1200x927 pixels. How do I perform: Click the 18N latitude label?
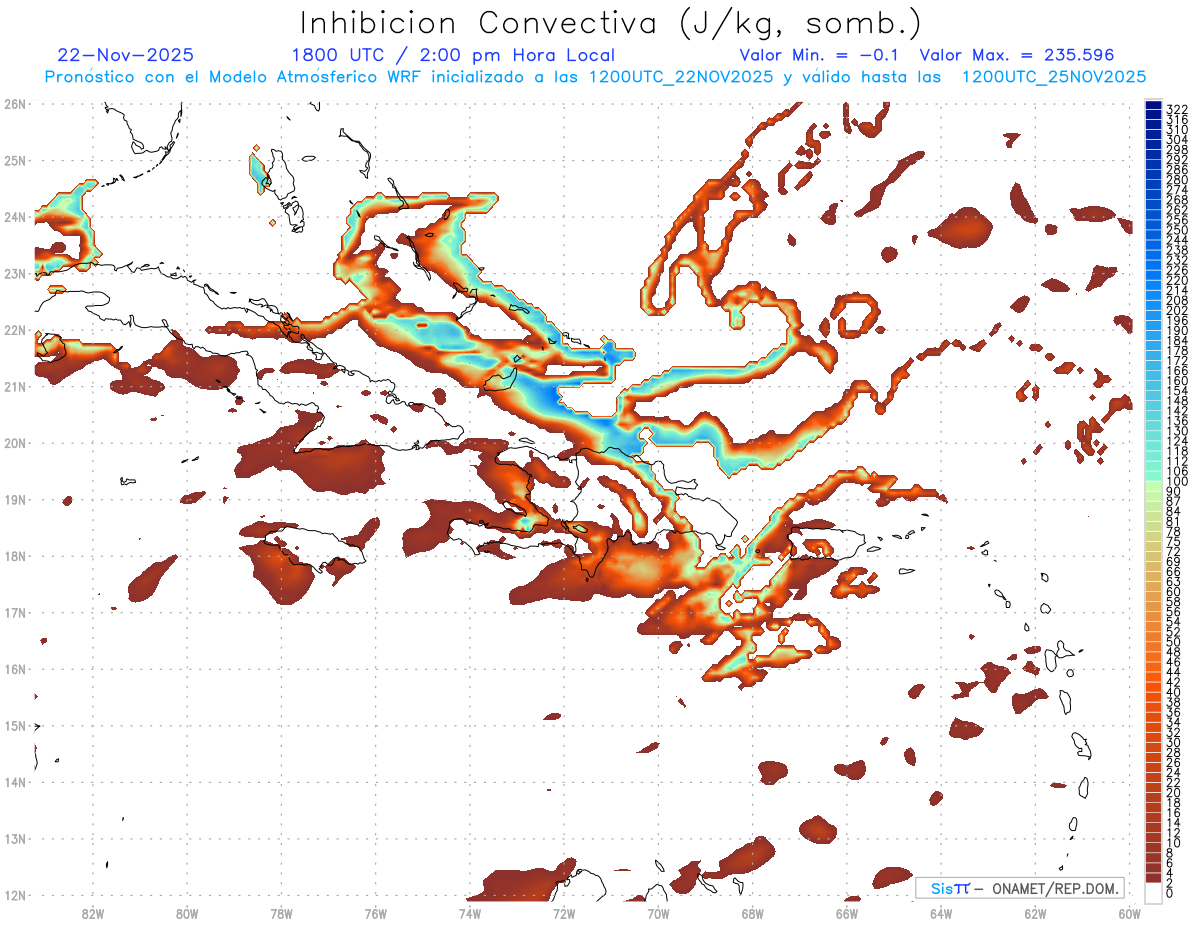(14, 556)
